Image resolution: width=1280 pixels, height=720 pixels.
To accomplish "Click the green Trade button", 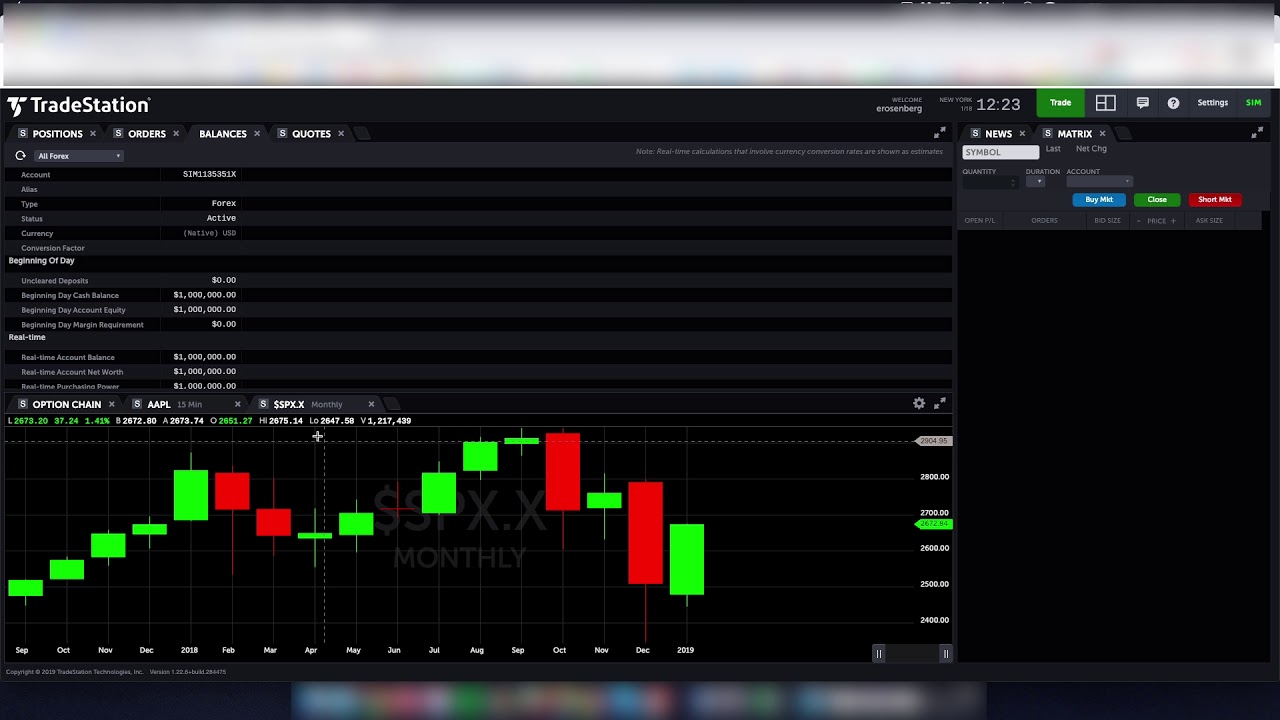I will pyautogui.click(x=1060, y=103).
